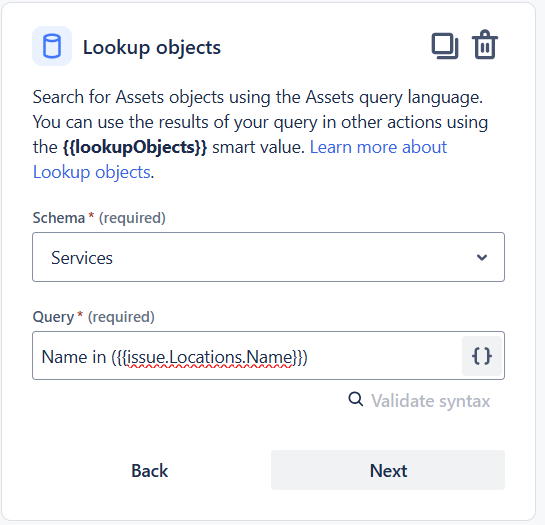Screen dimensions: 545x525
Task: Click the issue.Locations.Name smart value in the query
Action: coord(210,357)
